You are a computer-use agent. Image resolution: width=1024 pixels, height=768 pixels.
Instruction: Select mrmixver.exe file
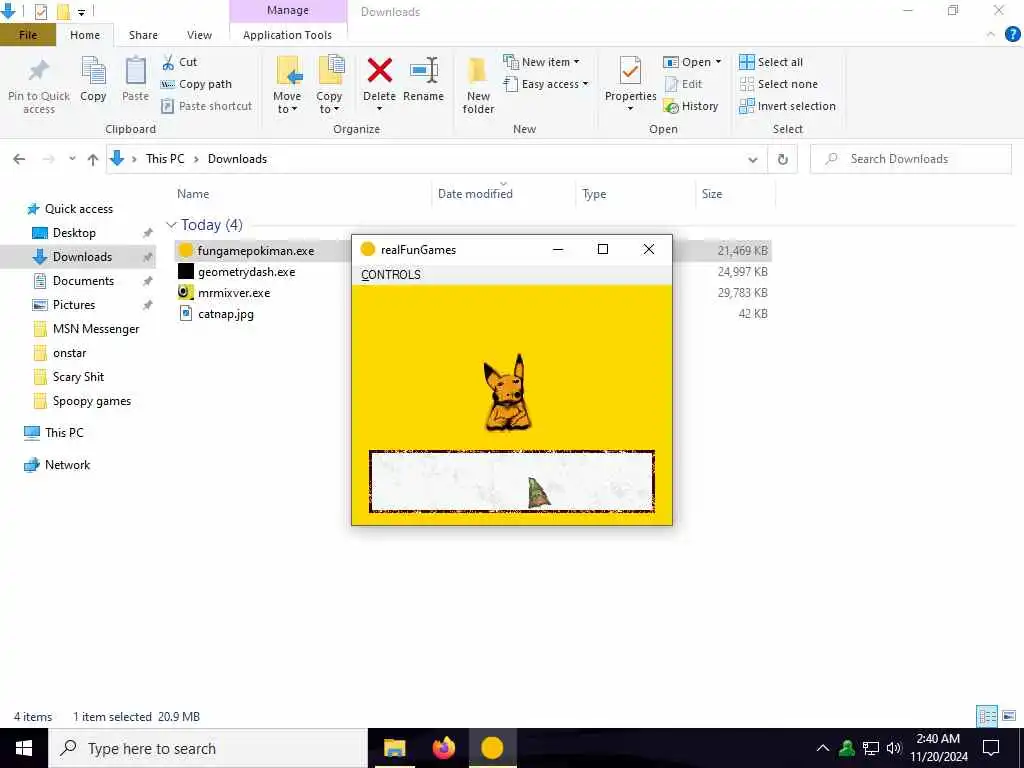click(x=234, y=293)
